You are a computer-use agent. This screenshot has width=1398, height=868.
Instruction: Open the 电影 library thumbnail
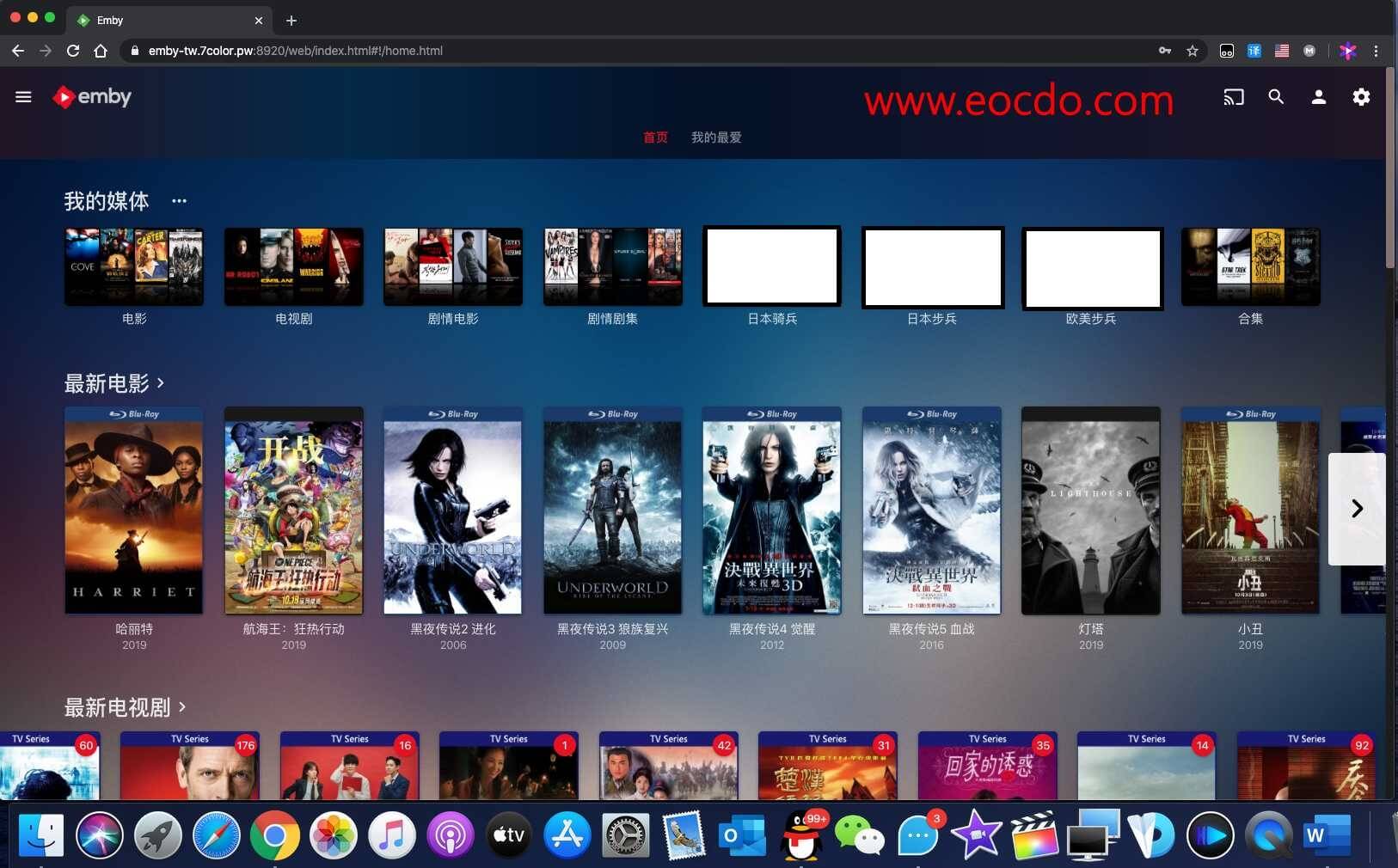pyautogui.click(x=134, y=266)
